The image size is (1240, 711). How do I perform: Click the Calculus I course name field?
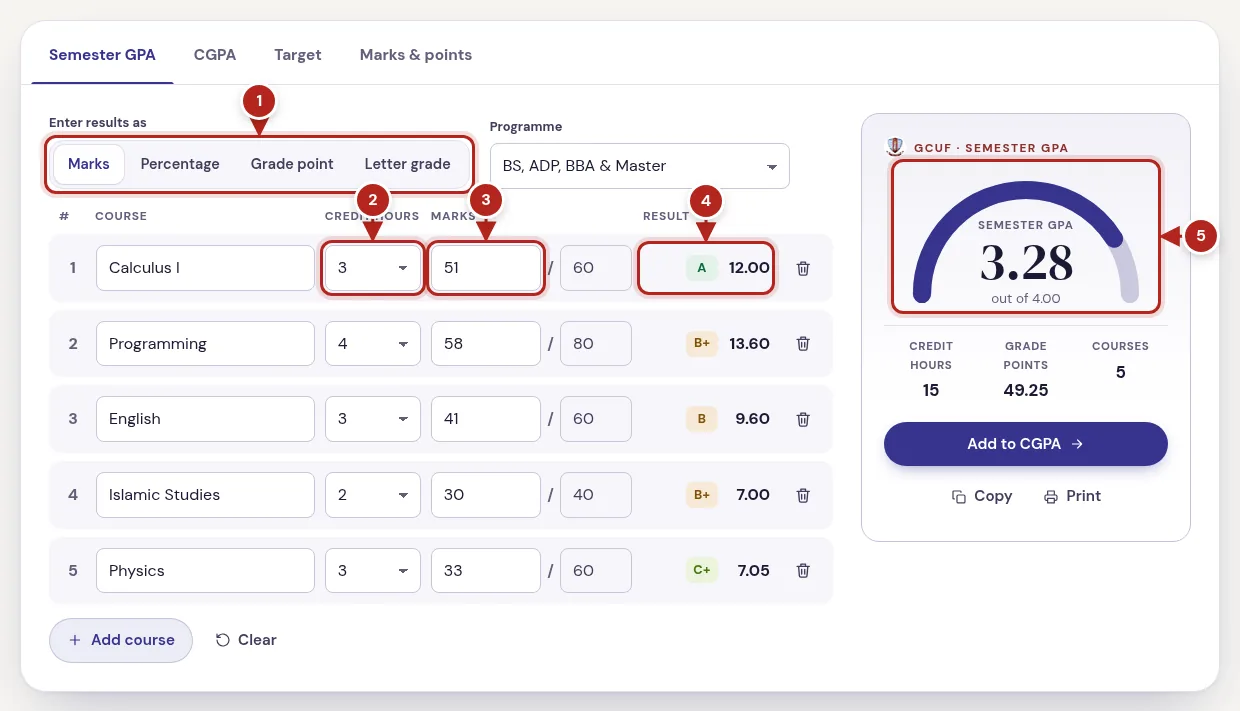pos(205,268)
